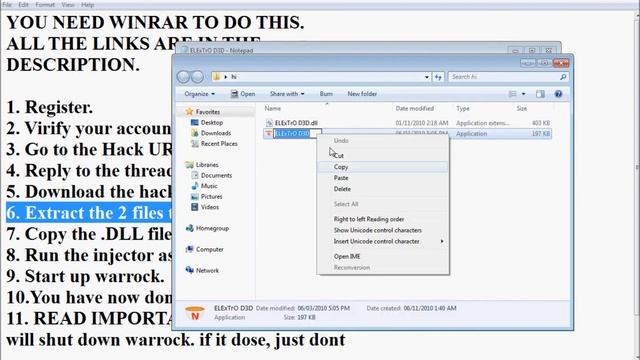640x360 pixels.
Task: Sort by the Size column header
Action: coord(522,109)
